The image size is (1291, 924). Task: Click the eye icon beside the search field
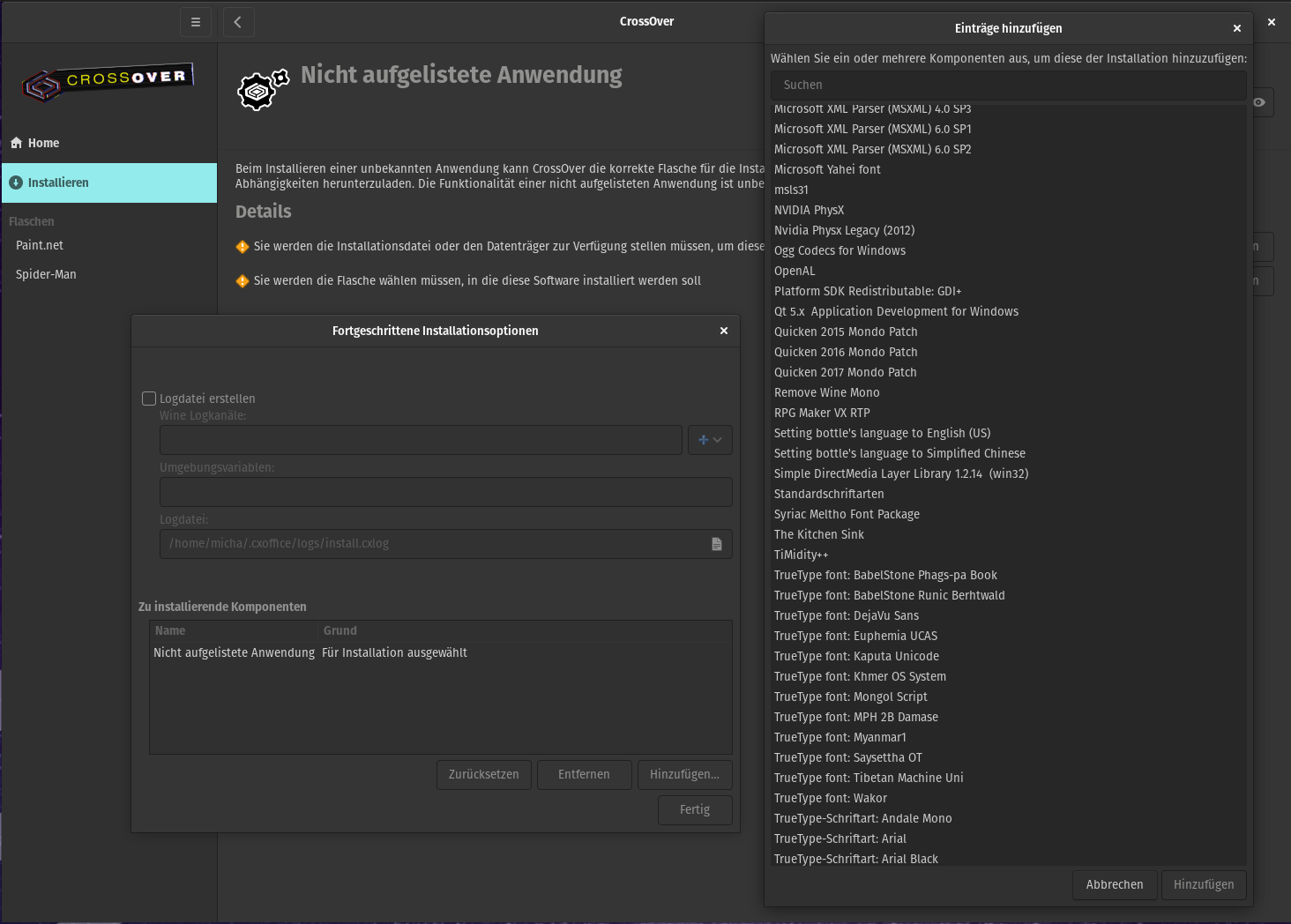[1259, 102]
